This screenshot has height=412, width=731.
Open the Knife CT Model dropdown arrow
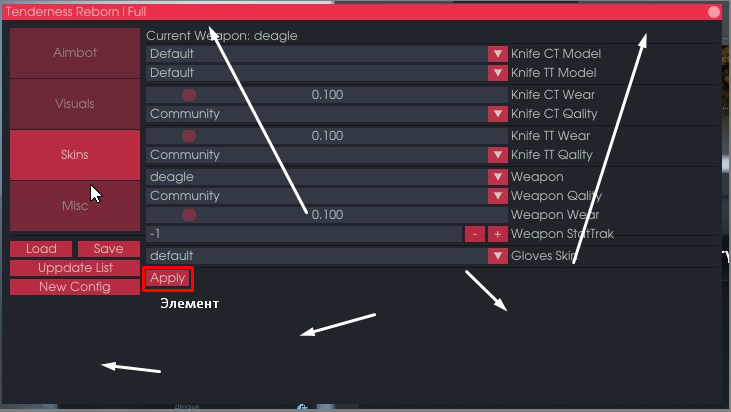[x=497, y=54]
